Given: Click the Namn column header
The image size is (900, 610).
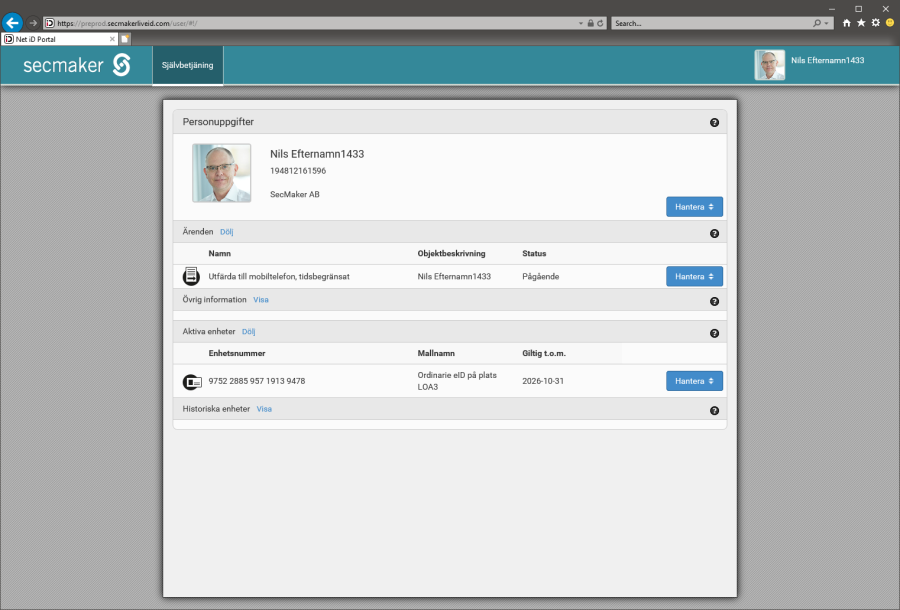Looking at the screenshot, I should pyautogui.click(x=219, y=254).
